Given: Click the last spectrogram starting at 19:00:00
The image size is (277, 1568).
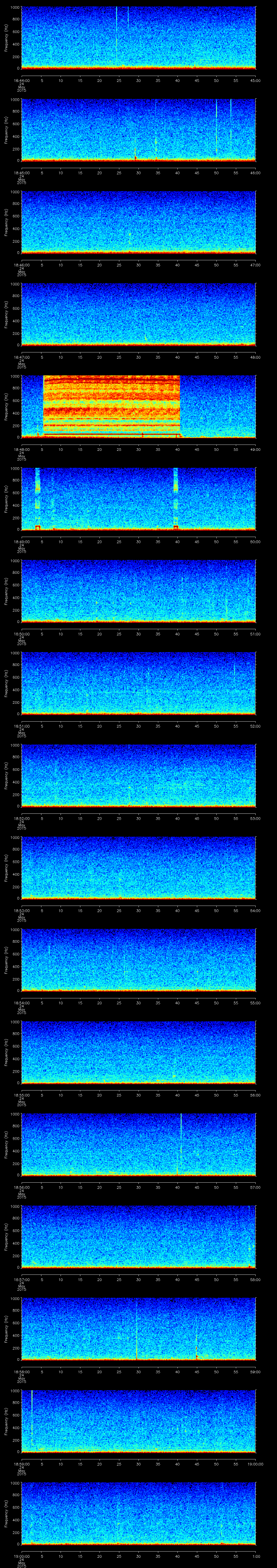Looking at the screenshot, I should [138, 1513].
